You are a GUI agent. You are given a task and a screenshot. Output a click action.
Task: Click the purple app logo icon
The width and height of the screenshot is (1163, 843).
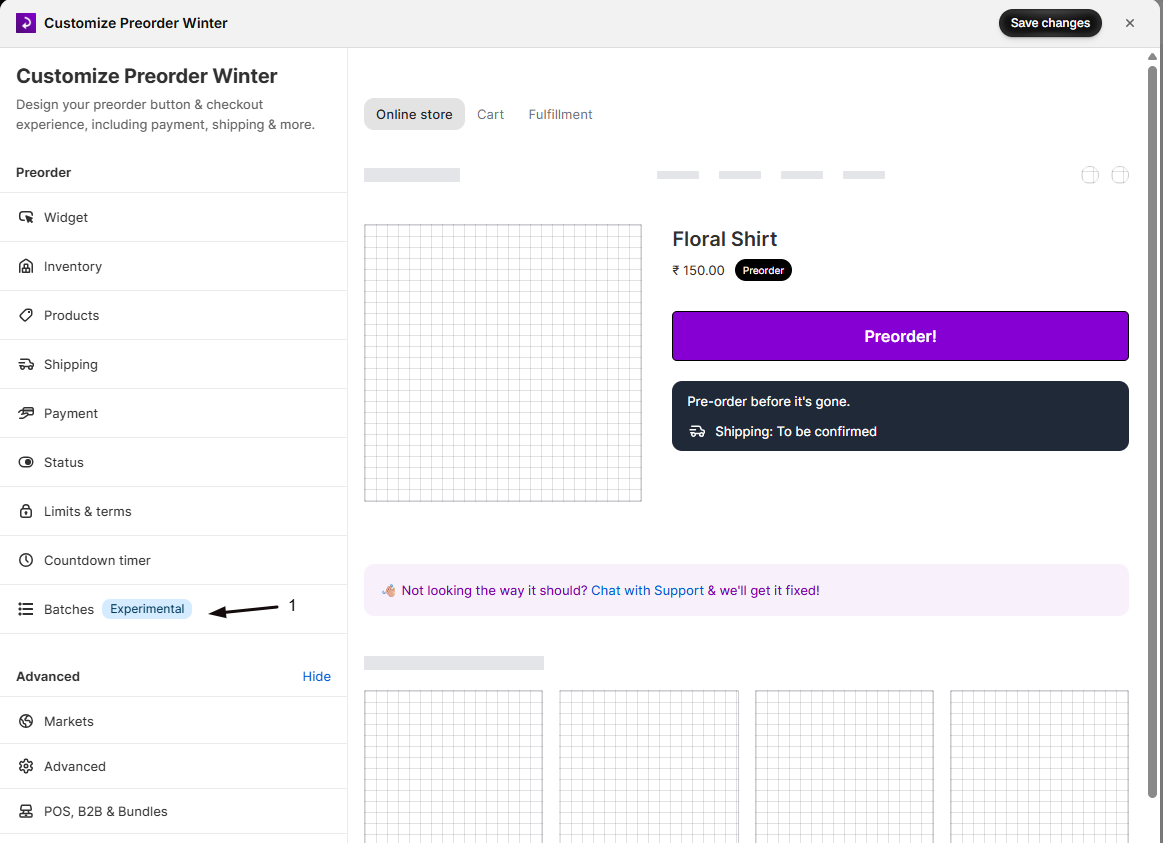point(26,23)
